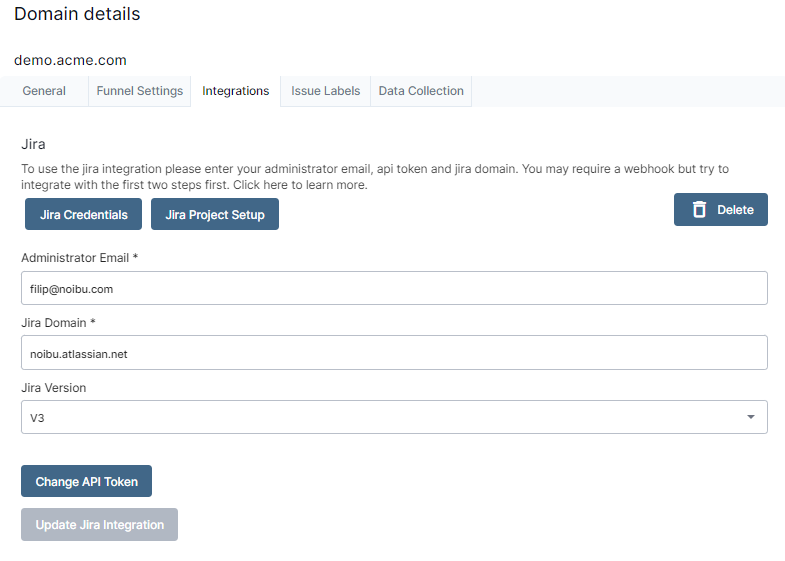
Task: Expand the Jira Version dropdown arrow
Action: coord(751,417)
